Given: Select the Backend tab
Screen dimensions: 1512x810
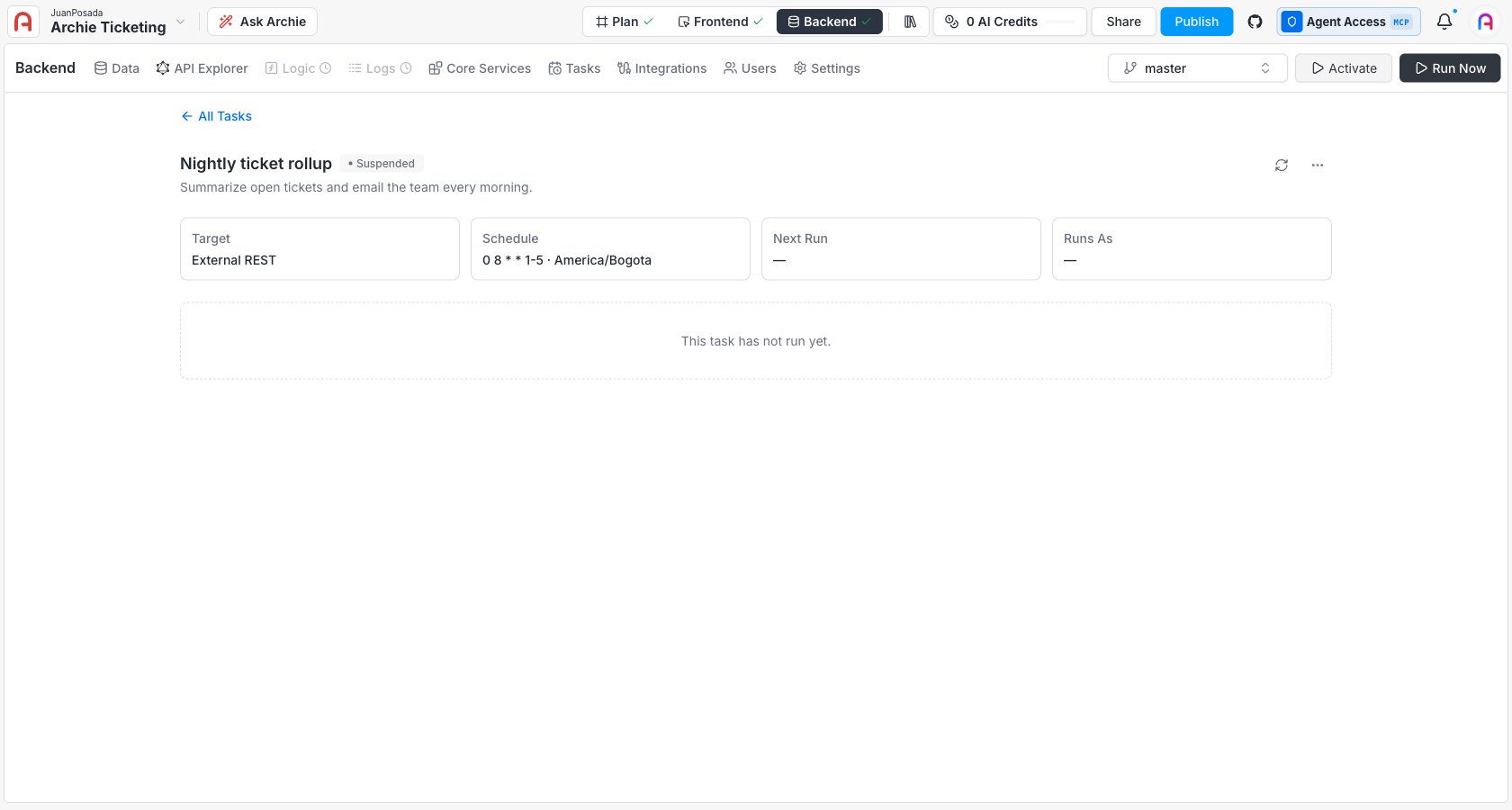Looking at the screenshot, I should 829,22.
